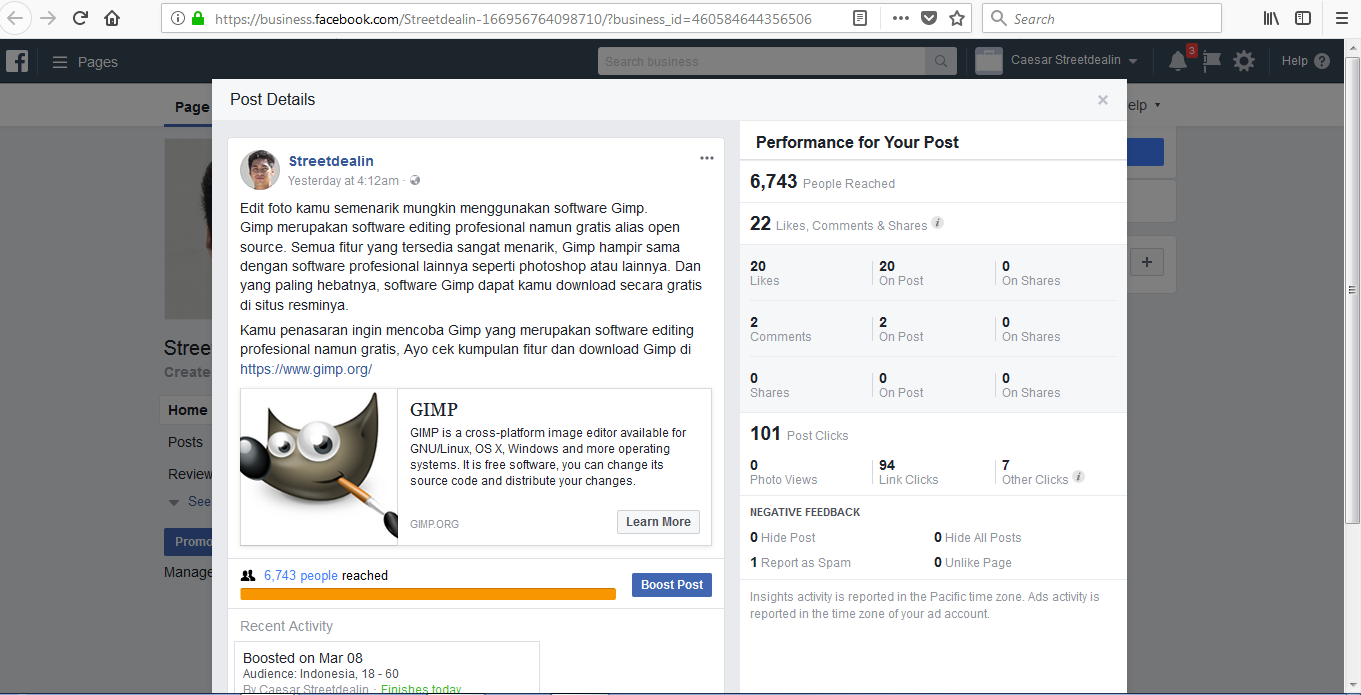Open business settings gear icon
This screenshot has width=1361, height=695.
[1244, 61]
